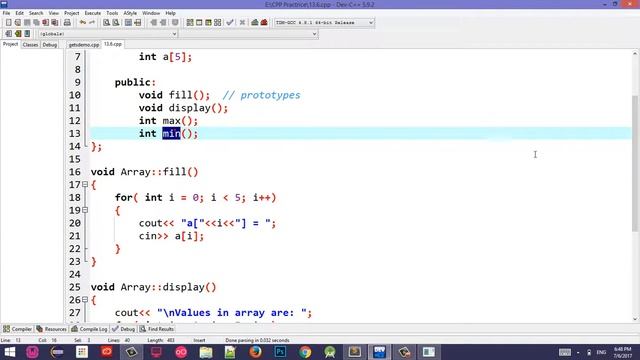Click the Close All toolbar icon
The image size is (640, 360).
(55, 22)
